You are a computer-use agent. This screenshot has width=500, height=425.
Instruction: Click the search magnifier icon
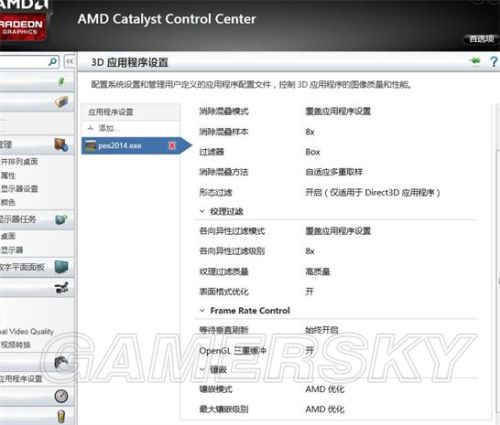coord(53,62)
